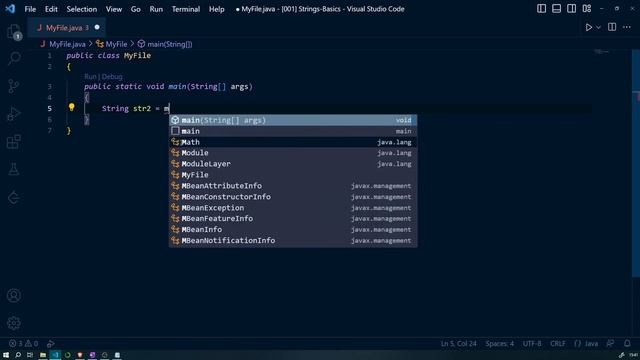Open the Testing flask view
Viewport: 640px width, 360px height.
pyautogui.click(x=13, y=169)
